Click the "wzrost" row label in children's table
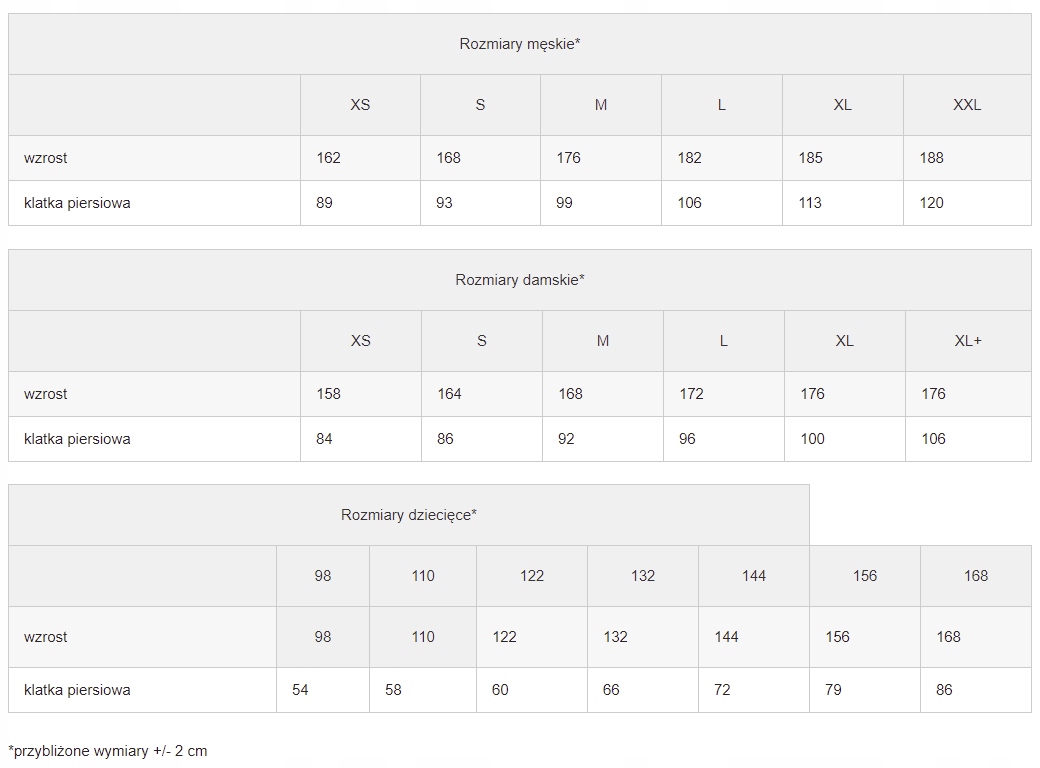The height and width of the screenshot is (768, 1040). pos(46,637)
